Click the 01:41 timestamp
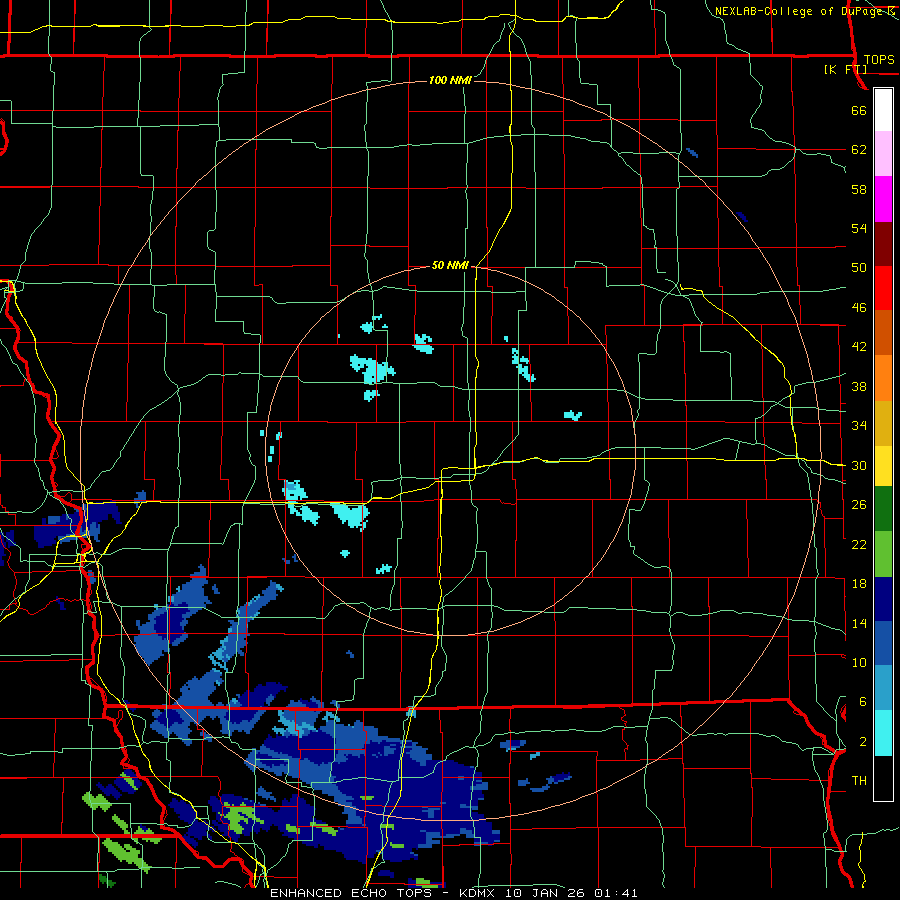The height and width of the screenshot is (900, 900). (617, 893)
